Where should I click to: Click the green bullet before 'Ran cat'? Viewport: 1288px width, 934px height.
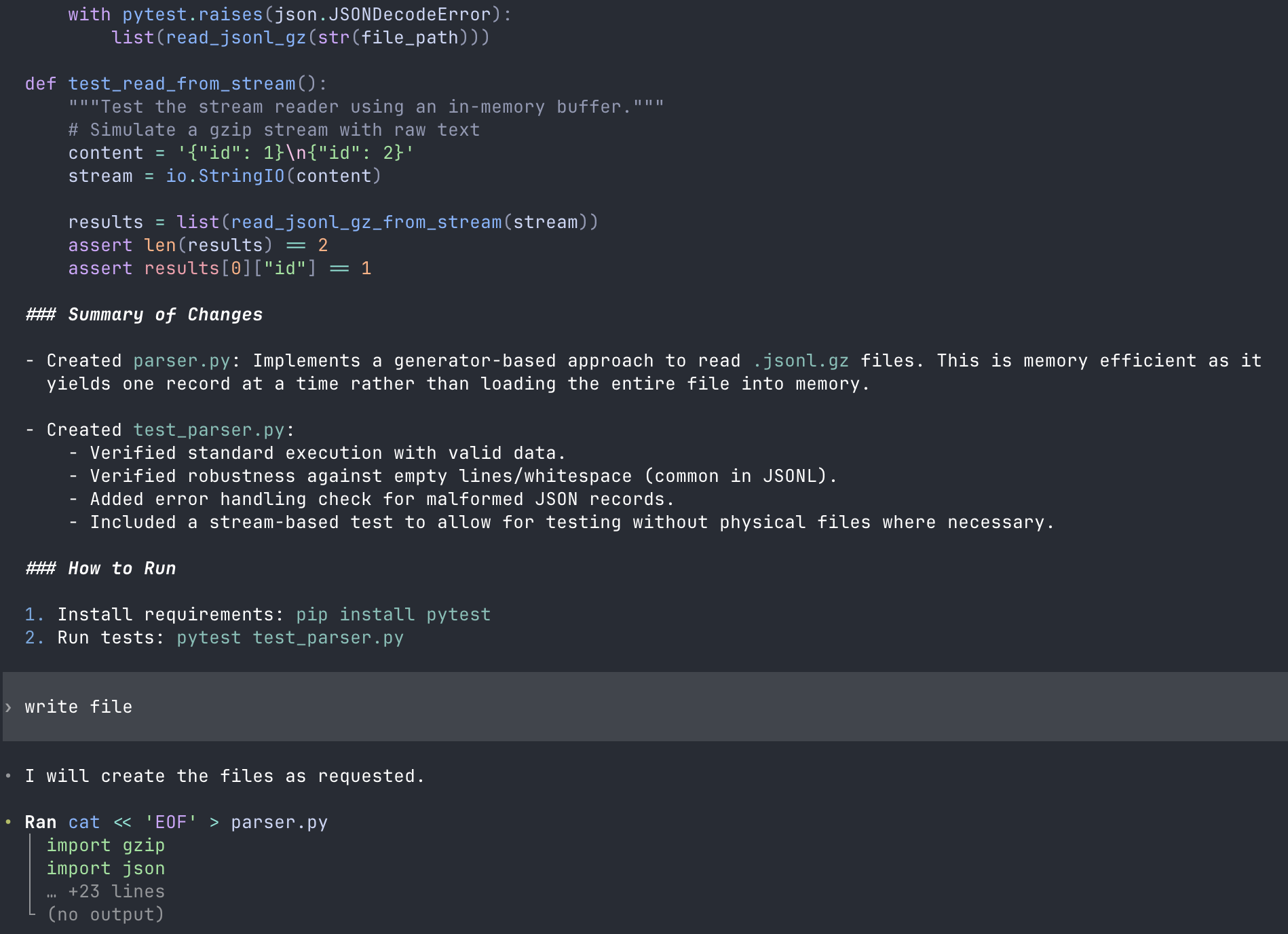(8, 822)
